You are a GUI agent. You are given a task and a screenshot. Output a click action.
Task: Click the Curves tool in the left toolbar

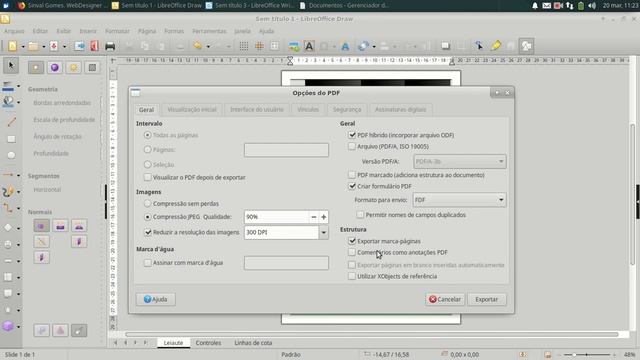[x=8, y=192]
